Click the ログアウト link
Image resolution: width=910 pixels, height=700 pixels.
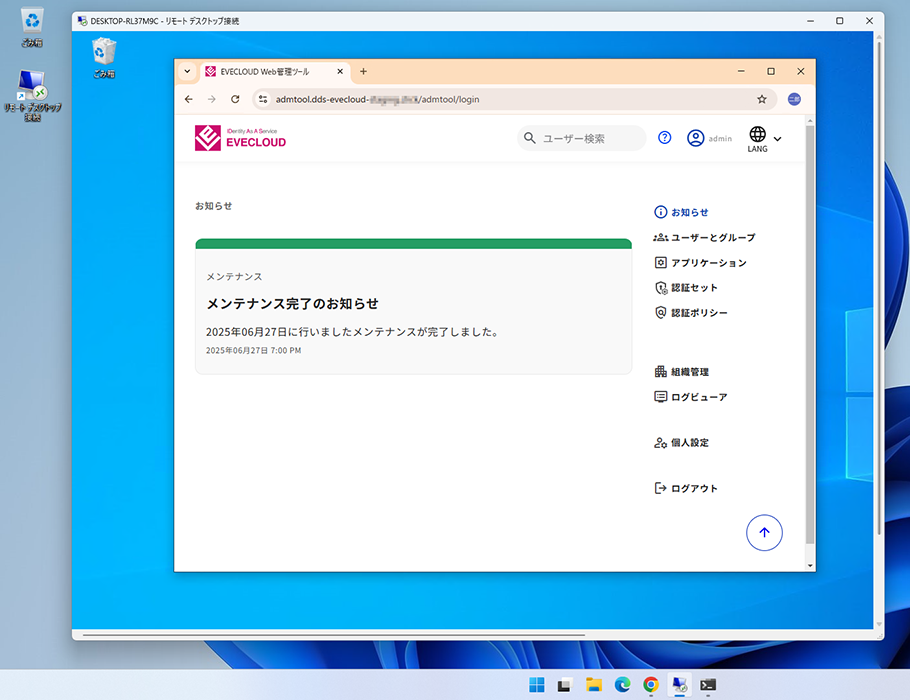[x=693, y=489]
